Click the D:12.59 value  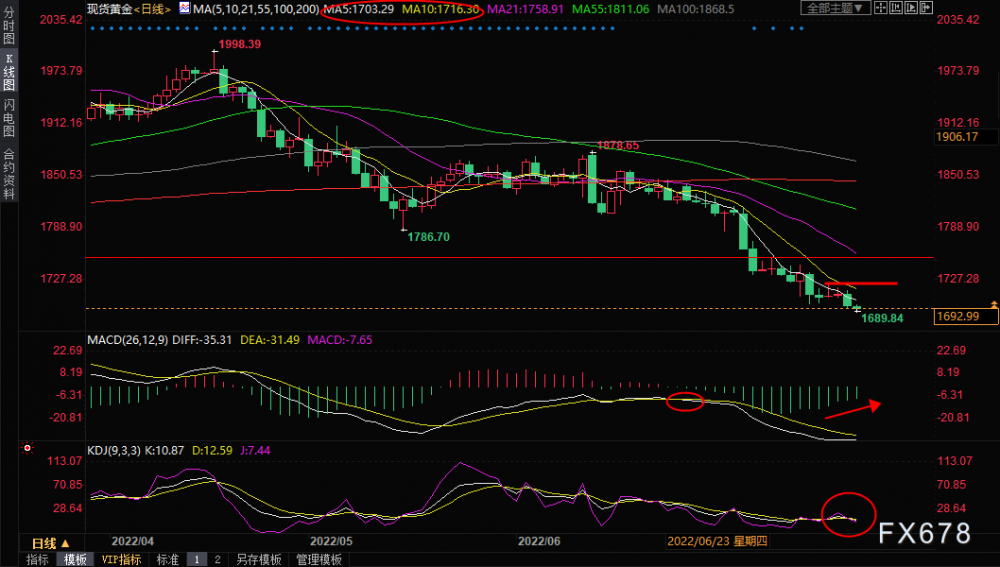click(212, 450)
